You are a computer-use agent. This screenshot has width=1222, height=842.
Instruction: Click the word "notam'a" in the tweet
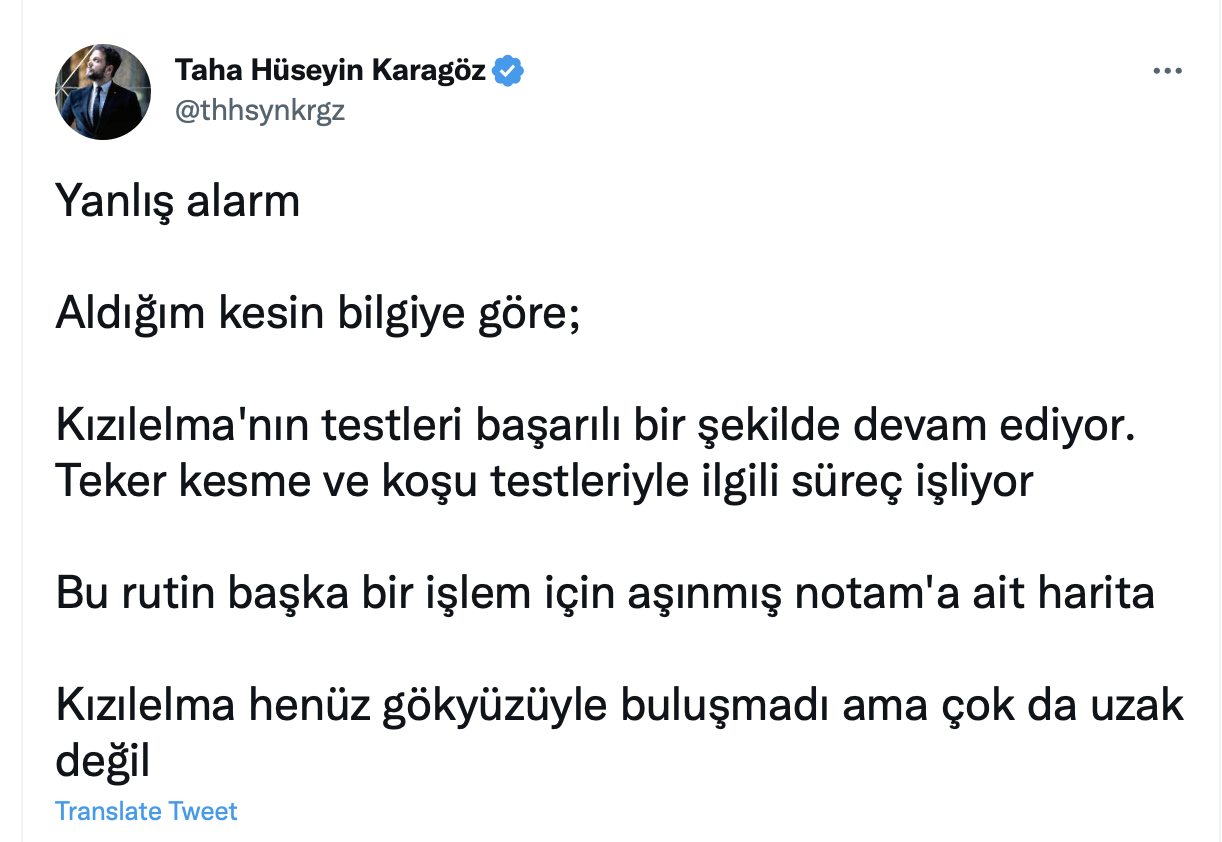coord(868,594)
